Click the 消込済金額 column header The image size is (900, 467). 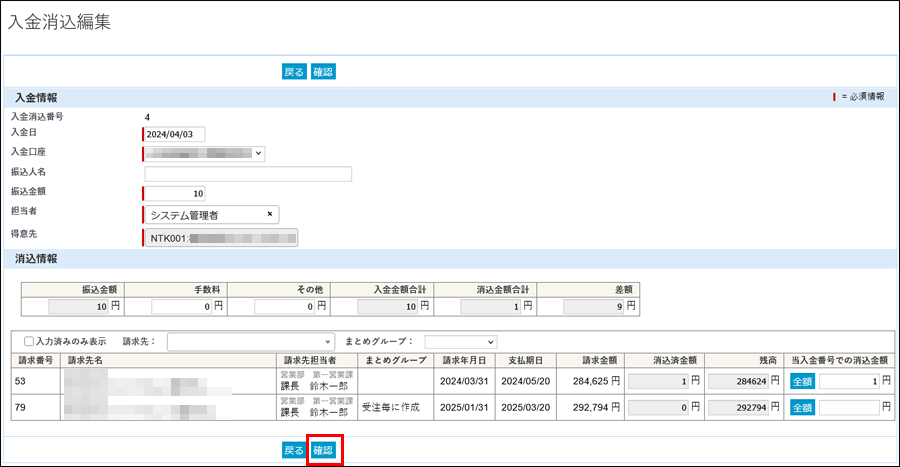point(665,360)
